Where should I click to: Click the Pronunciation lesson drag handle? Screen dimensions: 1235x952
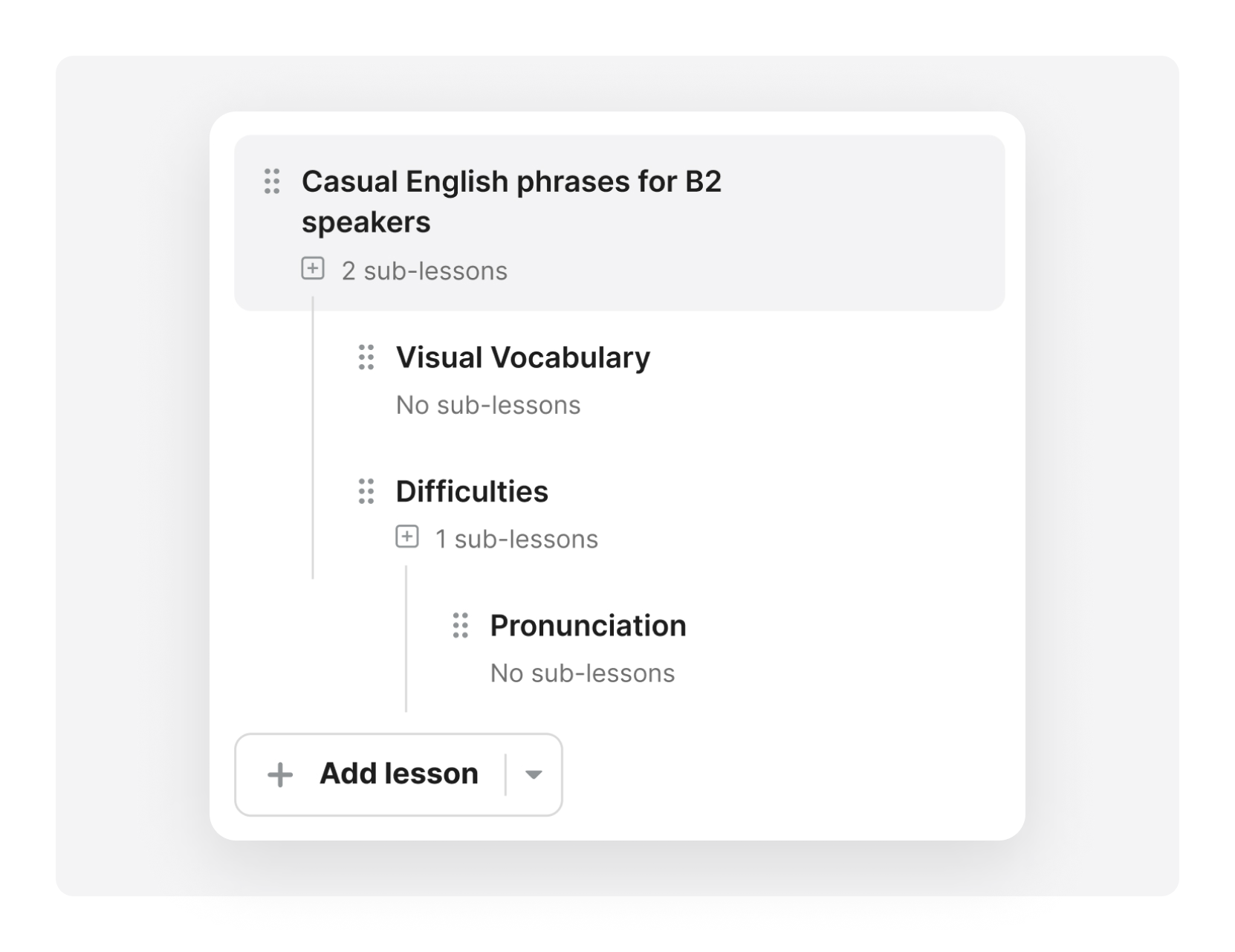pyautogui.click(x=461, y=626)
